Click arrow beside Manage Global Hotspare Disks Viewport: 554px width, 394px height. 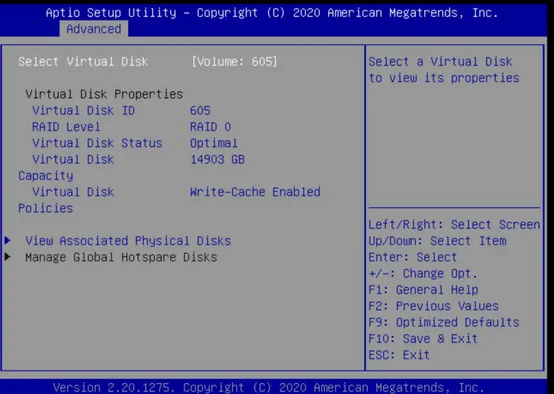pyautogui.click(x=8, y=257)
